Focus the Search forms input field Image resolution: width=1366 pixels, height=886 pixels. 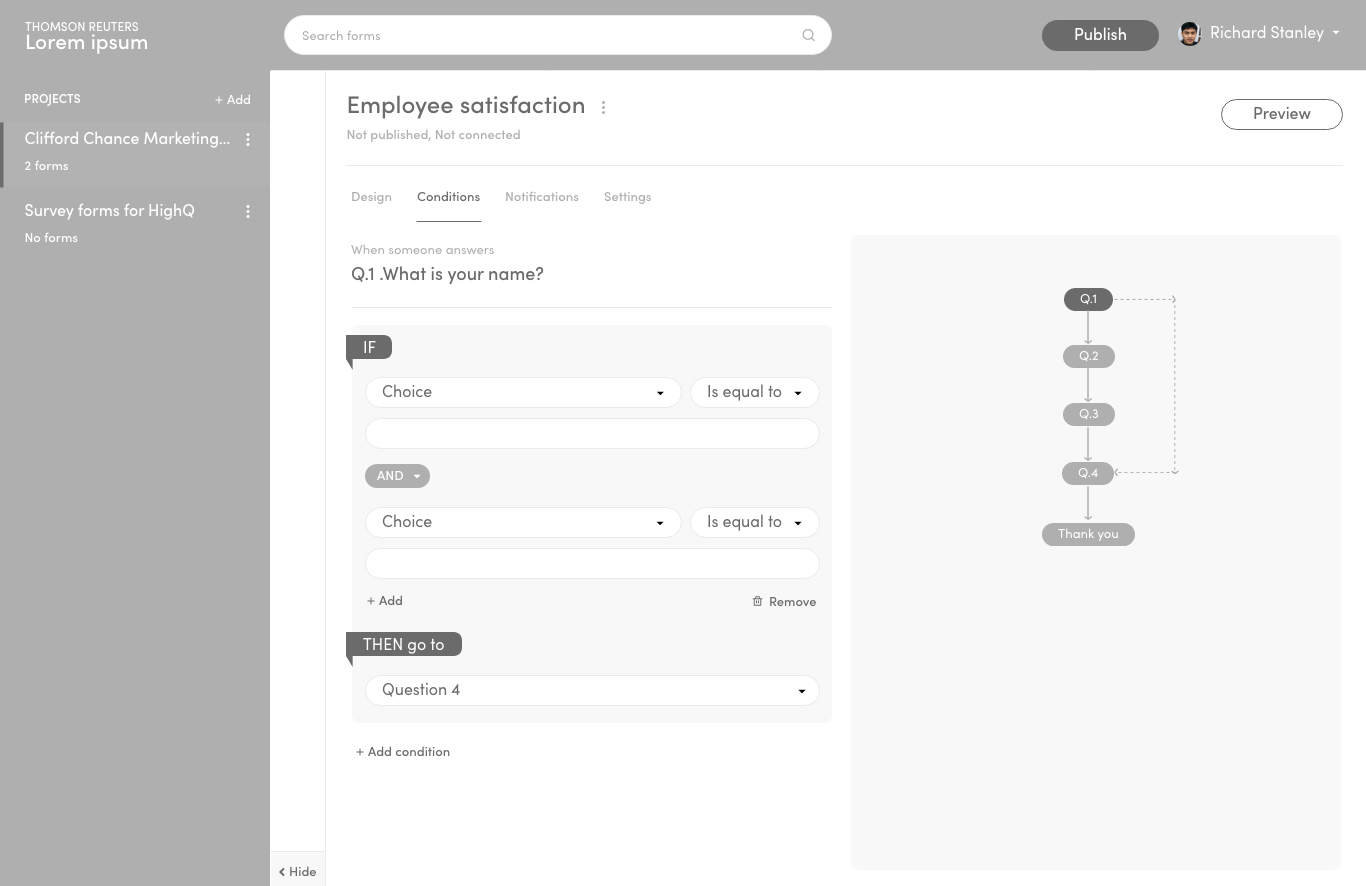[540, 35]
